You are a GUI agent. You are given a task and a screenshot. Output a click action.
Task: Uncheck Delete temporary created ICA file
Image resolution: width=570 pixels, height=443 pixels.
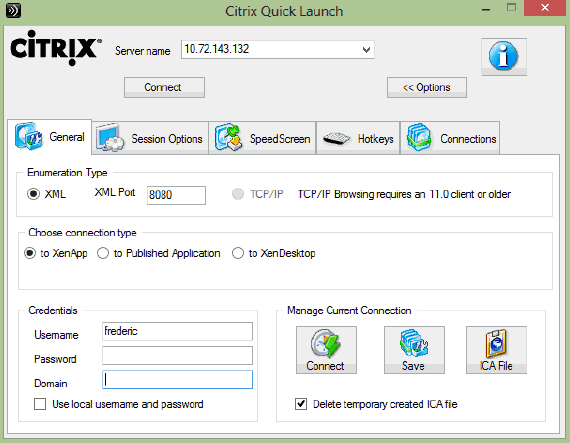click(301, 404)
